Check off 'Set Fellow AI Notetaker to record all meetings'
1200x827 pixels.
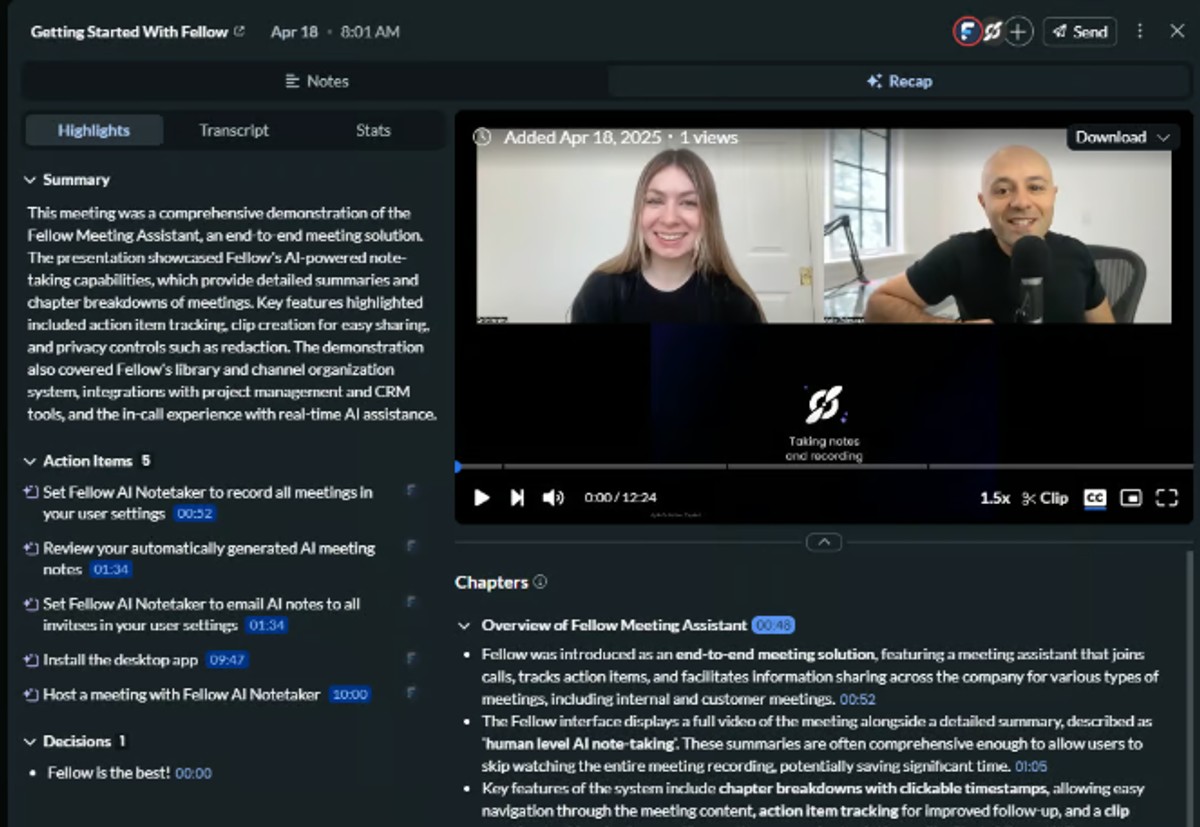click(30, 492)
